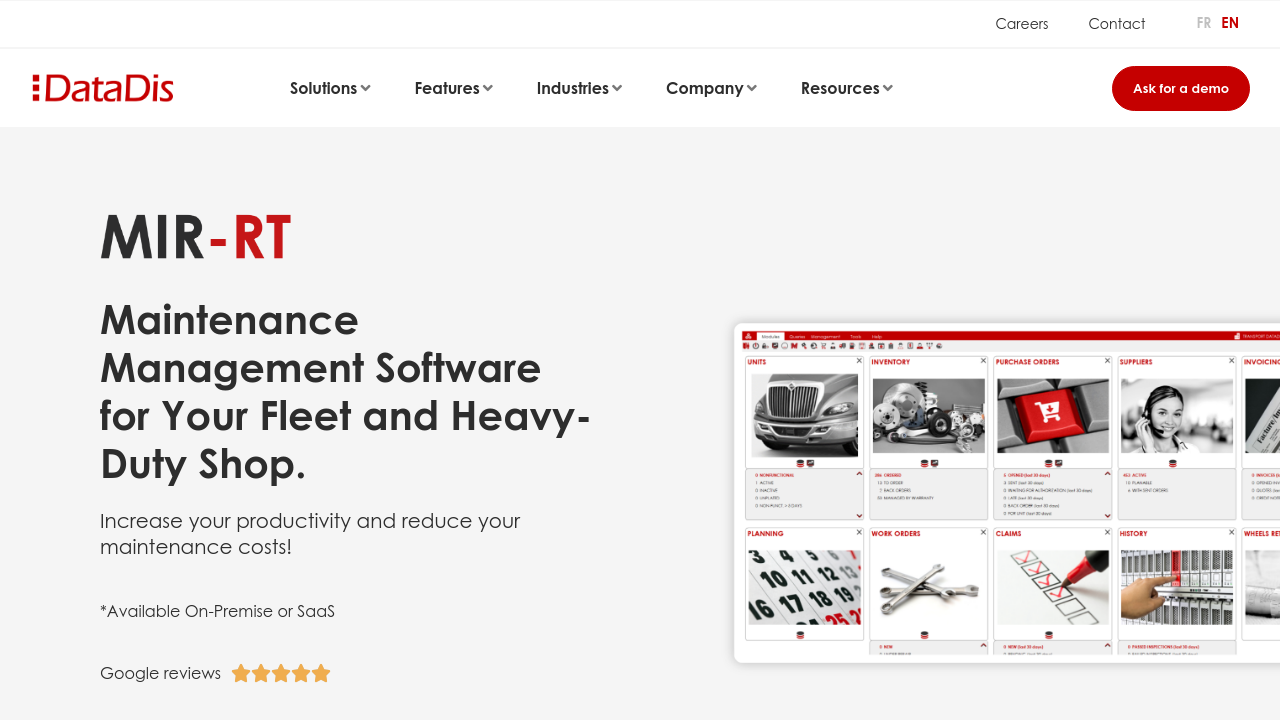Screen dimensions: 1280x720
Task: Click the Ask for a demo button
Action: click(1180, 88)
